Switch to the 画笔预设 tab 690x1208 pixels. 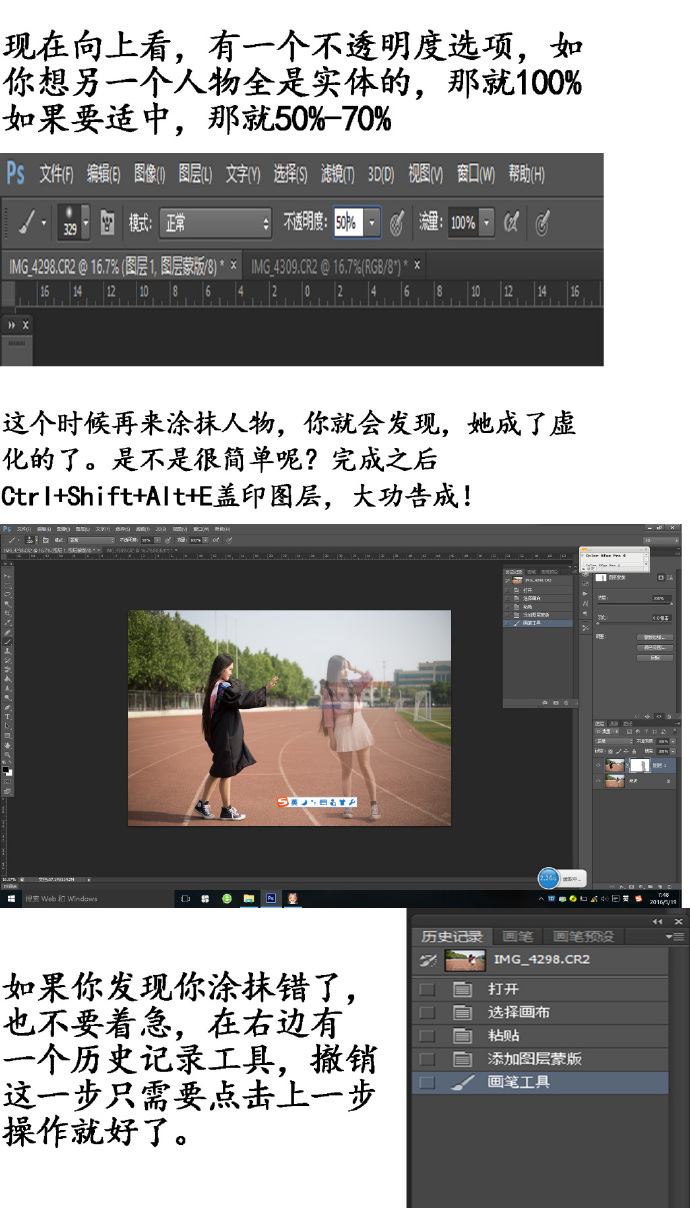coord(584,937)
